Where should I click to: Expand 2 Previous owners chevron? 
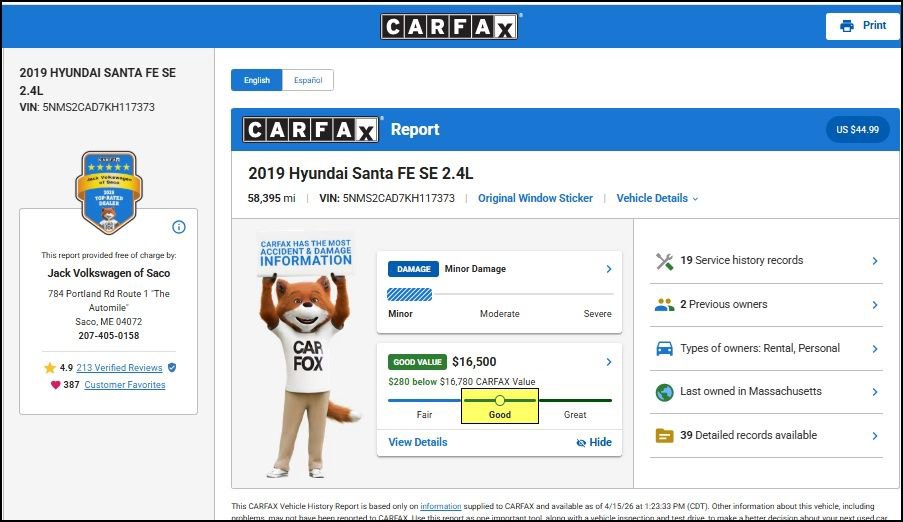coord(875,305)
